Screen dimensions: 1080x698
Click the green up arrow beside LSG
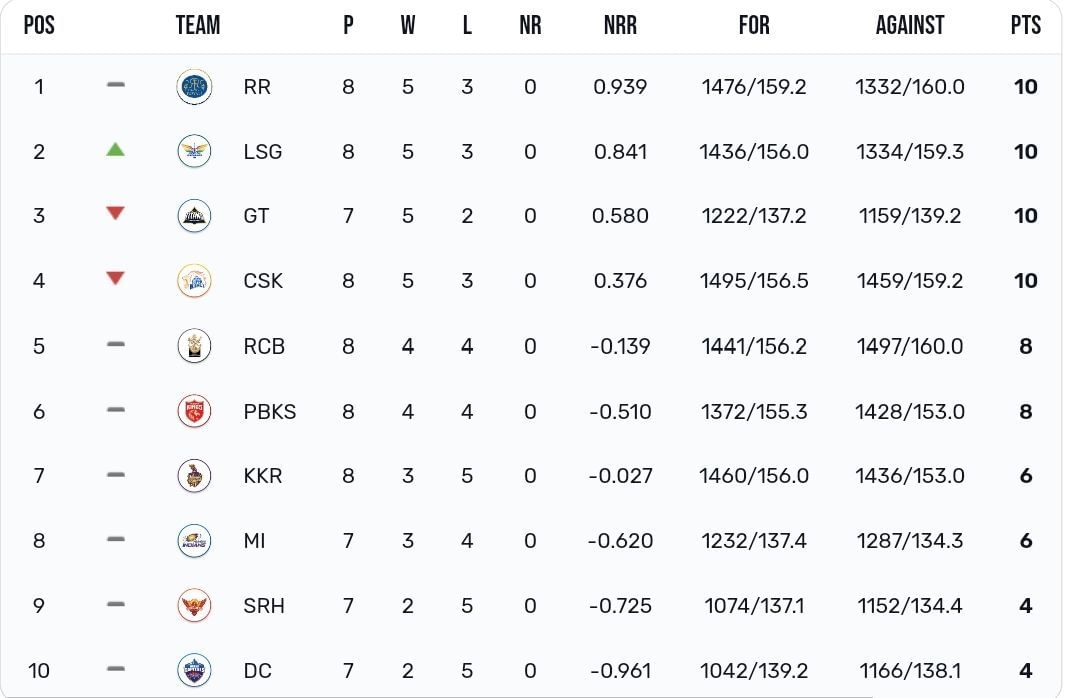(116, 149)
